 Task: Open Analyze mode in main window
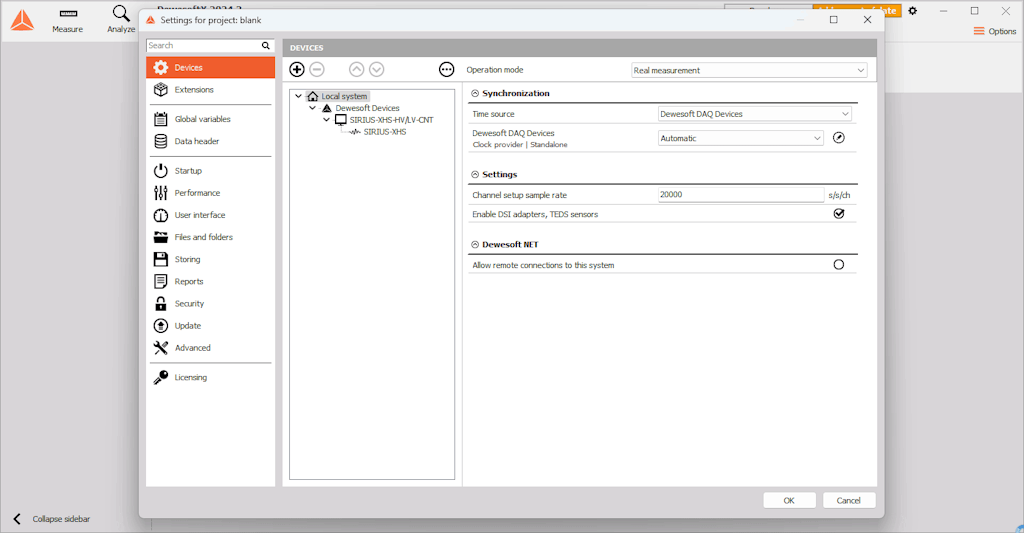click(121, 20)
